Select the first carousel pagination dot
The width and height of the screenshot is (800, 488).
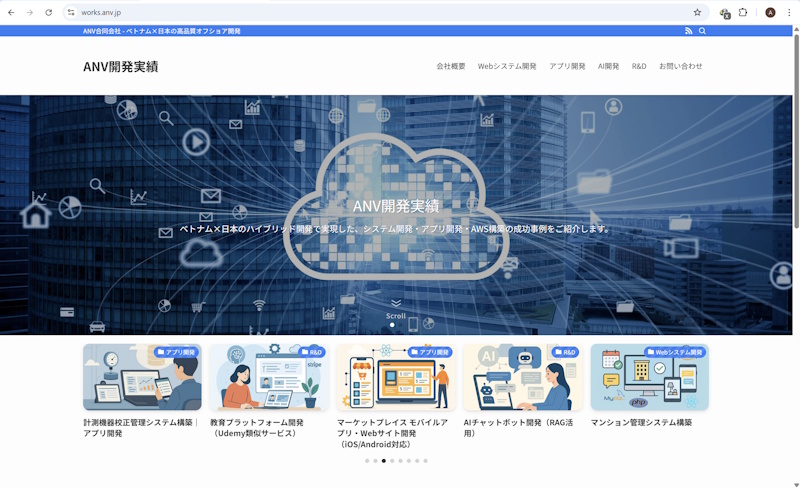[367, 461]
